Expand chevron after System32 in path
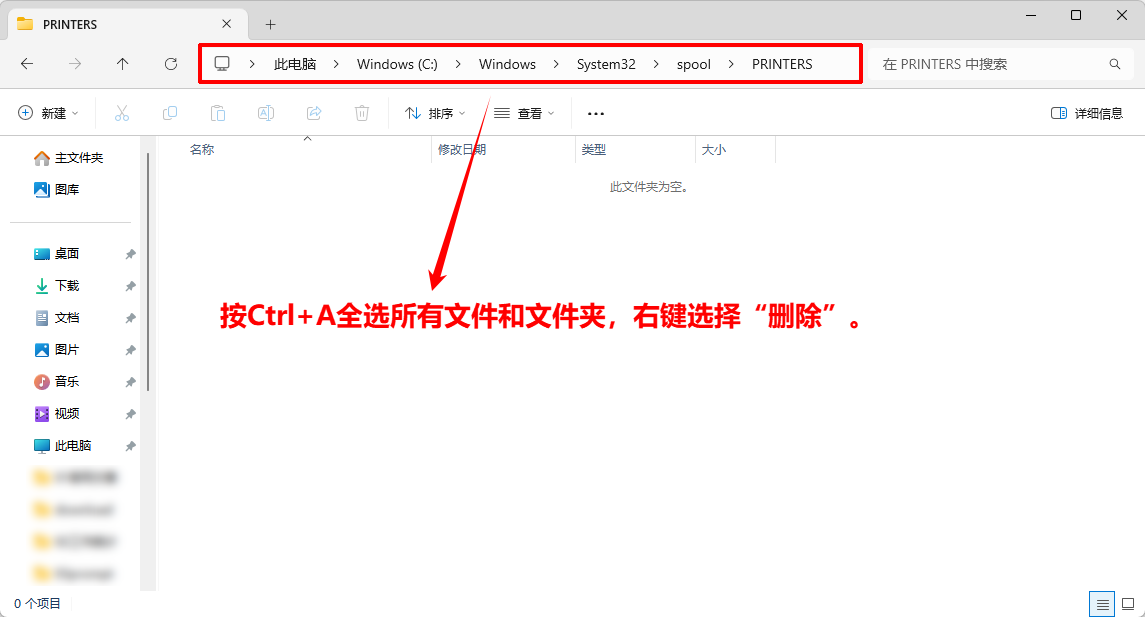 (x=656, y=64)
